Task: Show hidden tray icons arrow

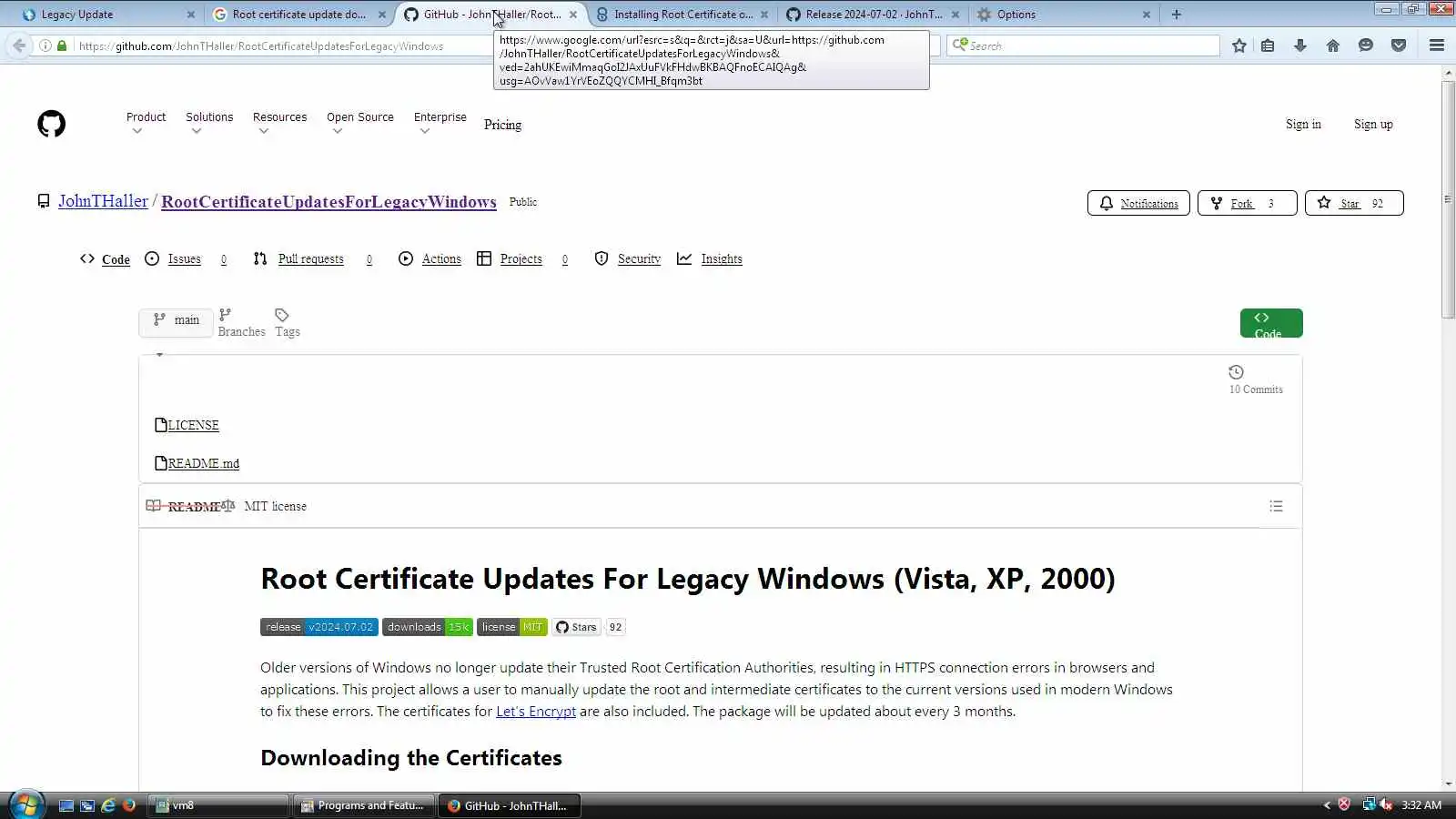Action: pos(1327,805)
